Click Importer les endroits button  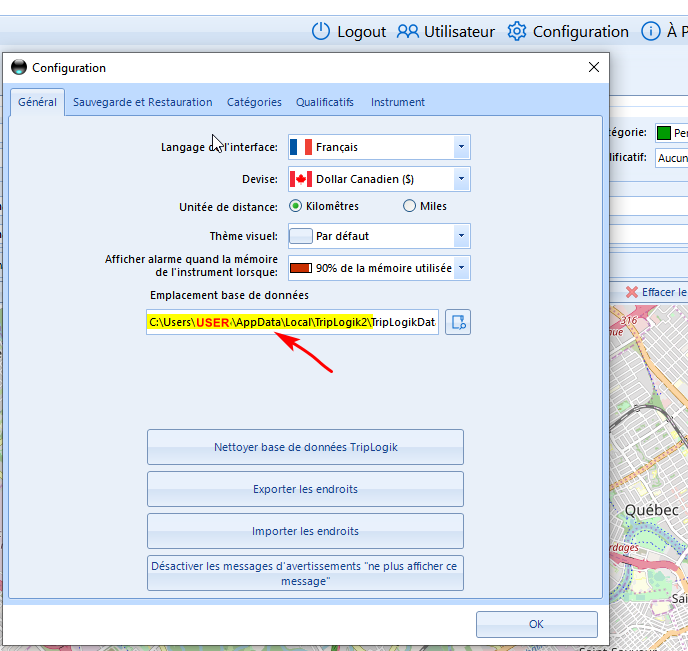pyautogui.click(x=305, y=531)
